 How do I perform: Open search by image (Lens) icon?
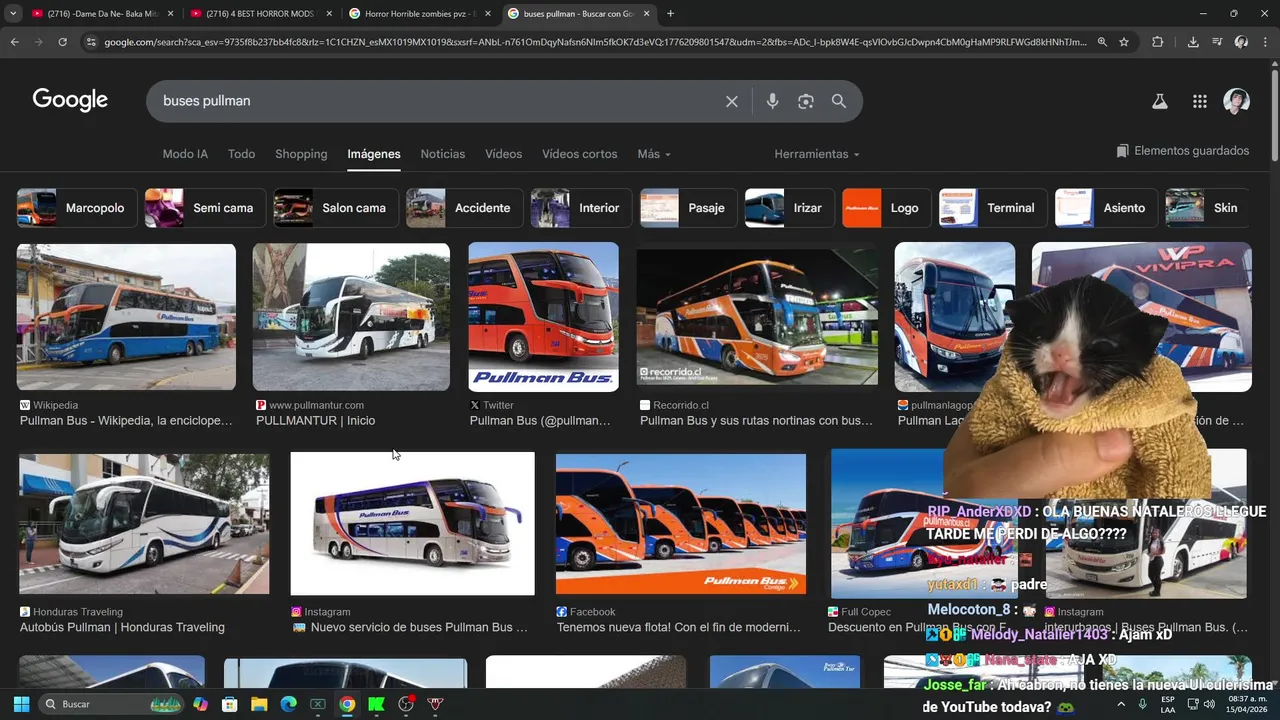[806, 101]
